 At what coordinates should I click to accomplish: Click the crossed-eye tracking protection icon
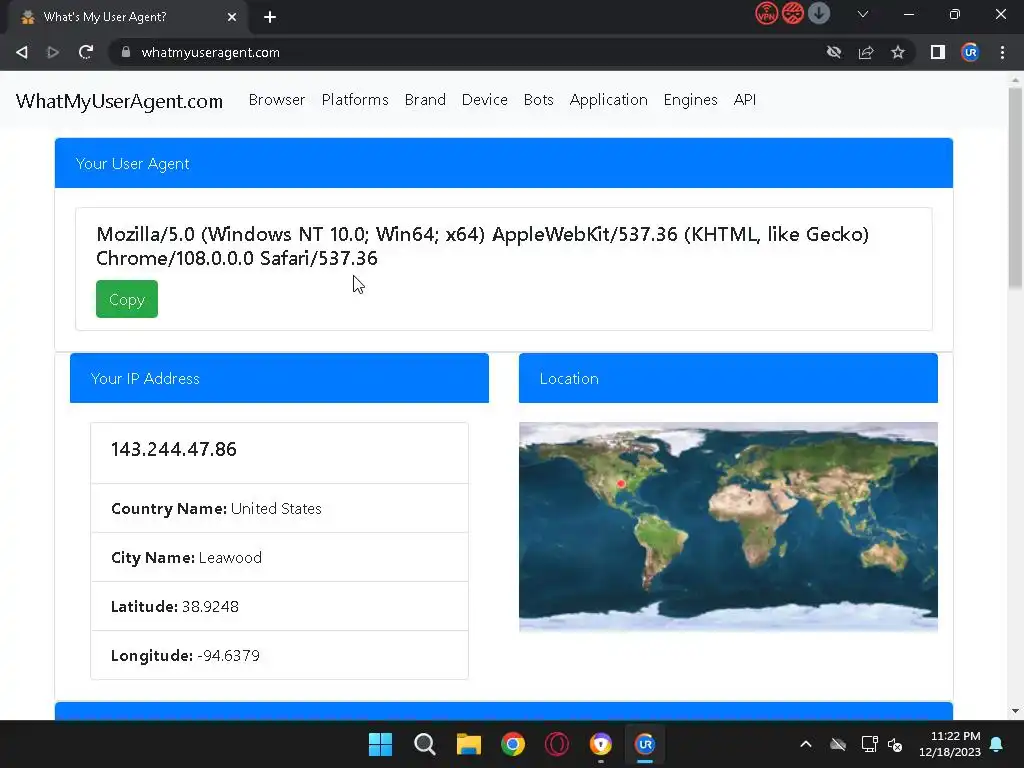(834, 52)
